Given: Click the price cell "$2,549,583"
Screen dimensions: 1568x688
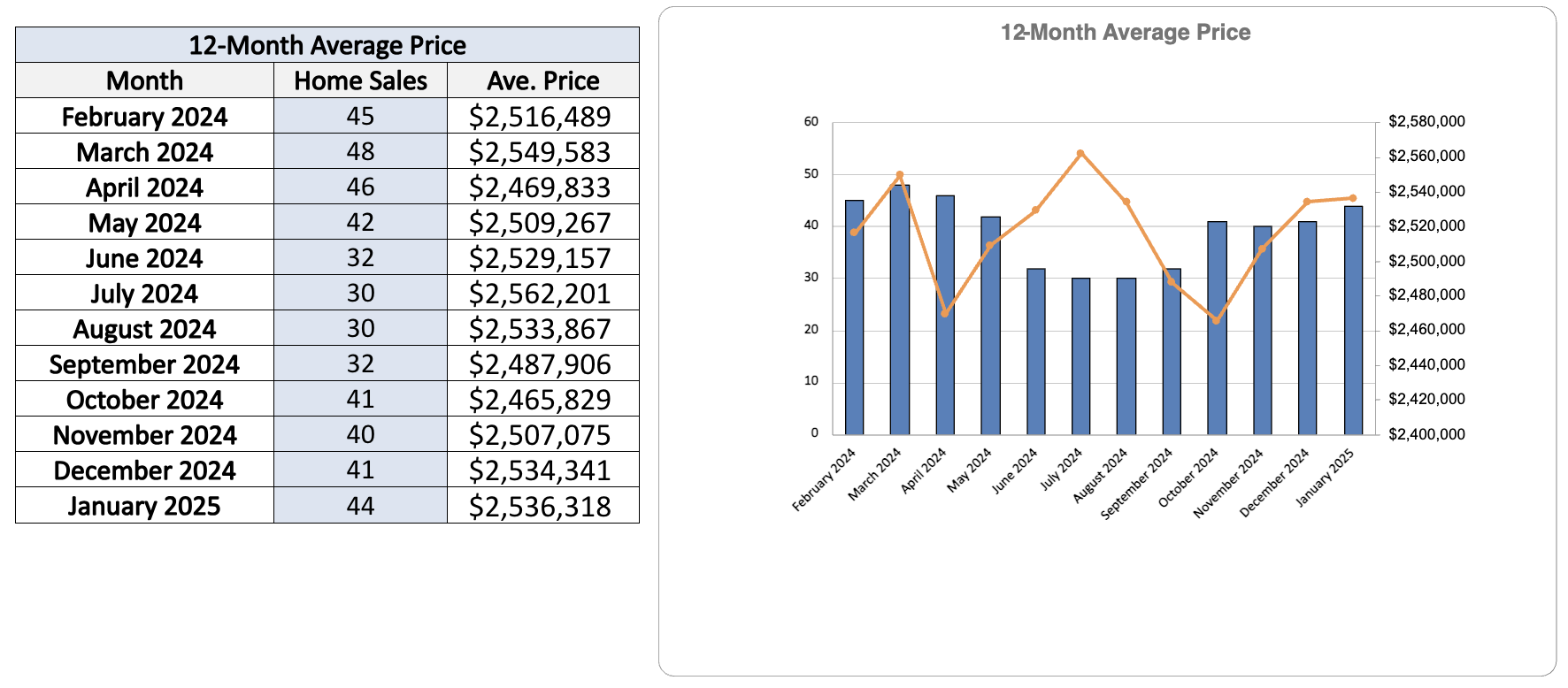Looking at the screenshot, I should (x=543, y=151).
